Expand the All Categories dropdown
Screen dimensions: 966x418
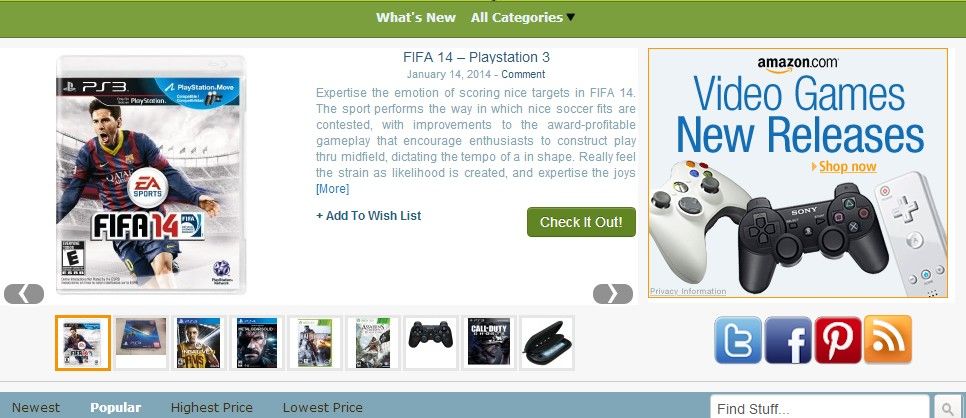click(x=522, y=17)
